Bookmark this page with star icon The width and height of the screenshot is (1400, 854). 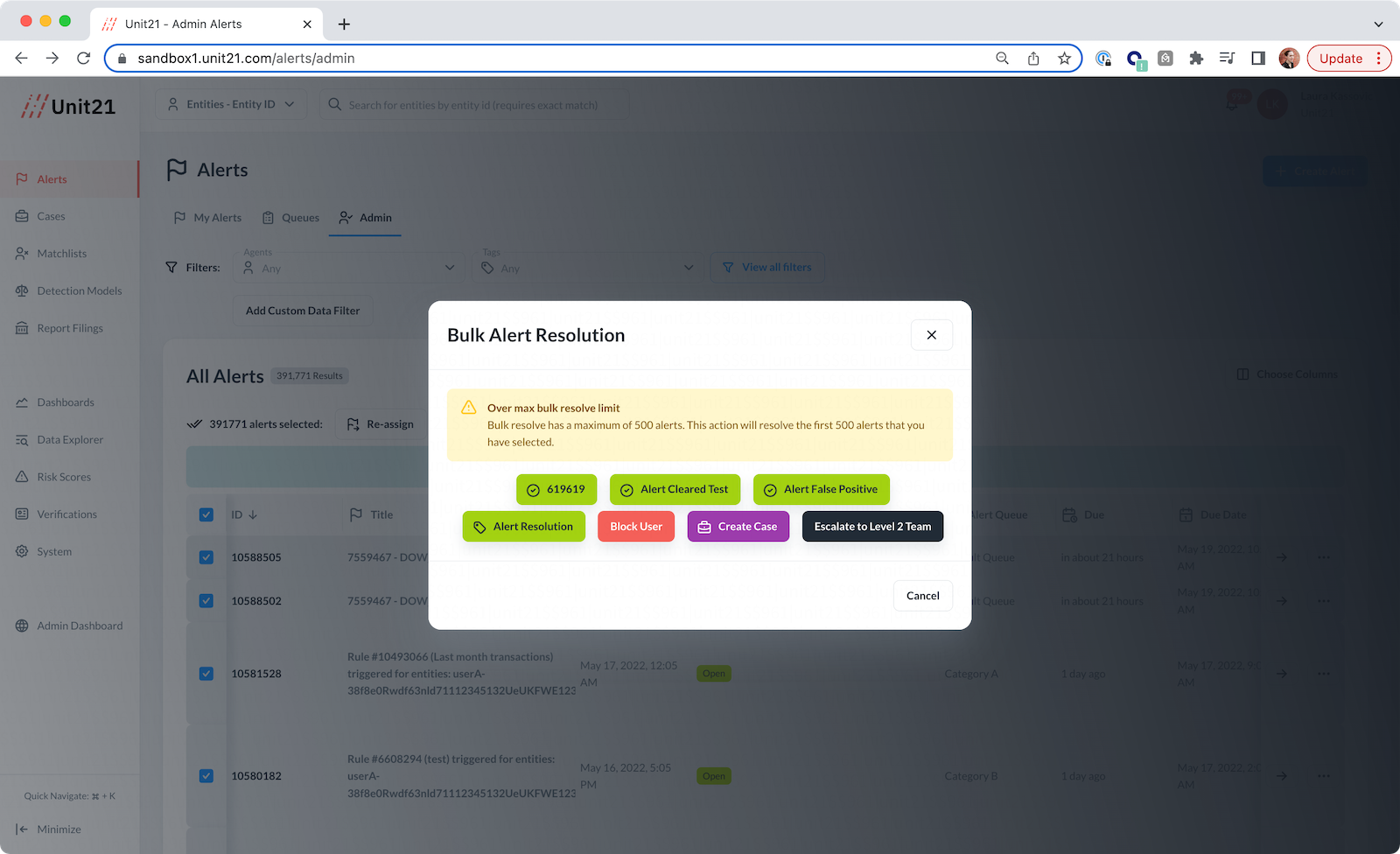pos(1064,59)
